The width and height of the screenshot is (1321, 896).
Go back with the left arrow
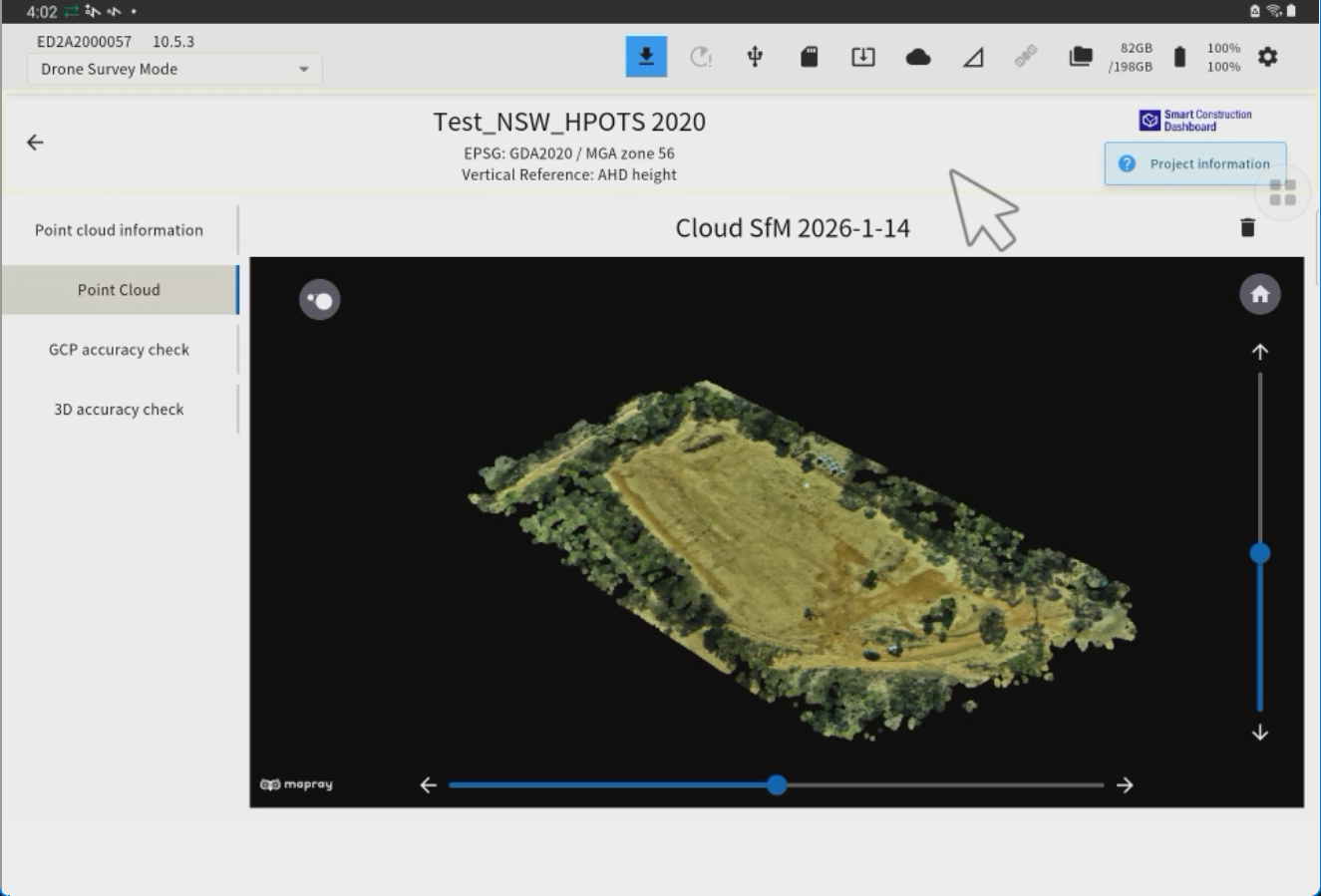[x=35, y=143]
